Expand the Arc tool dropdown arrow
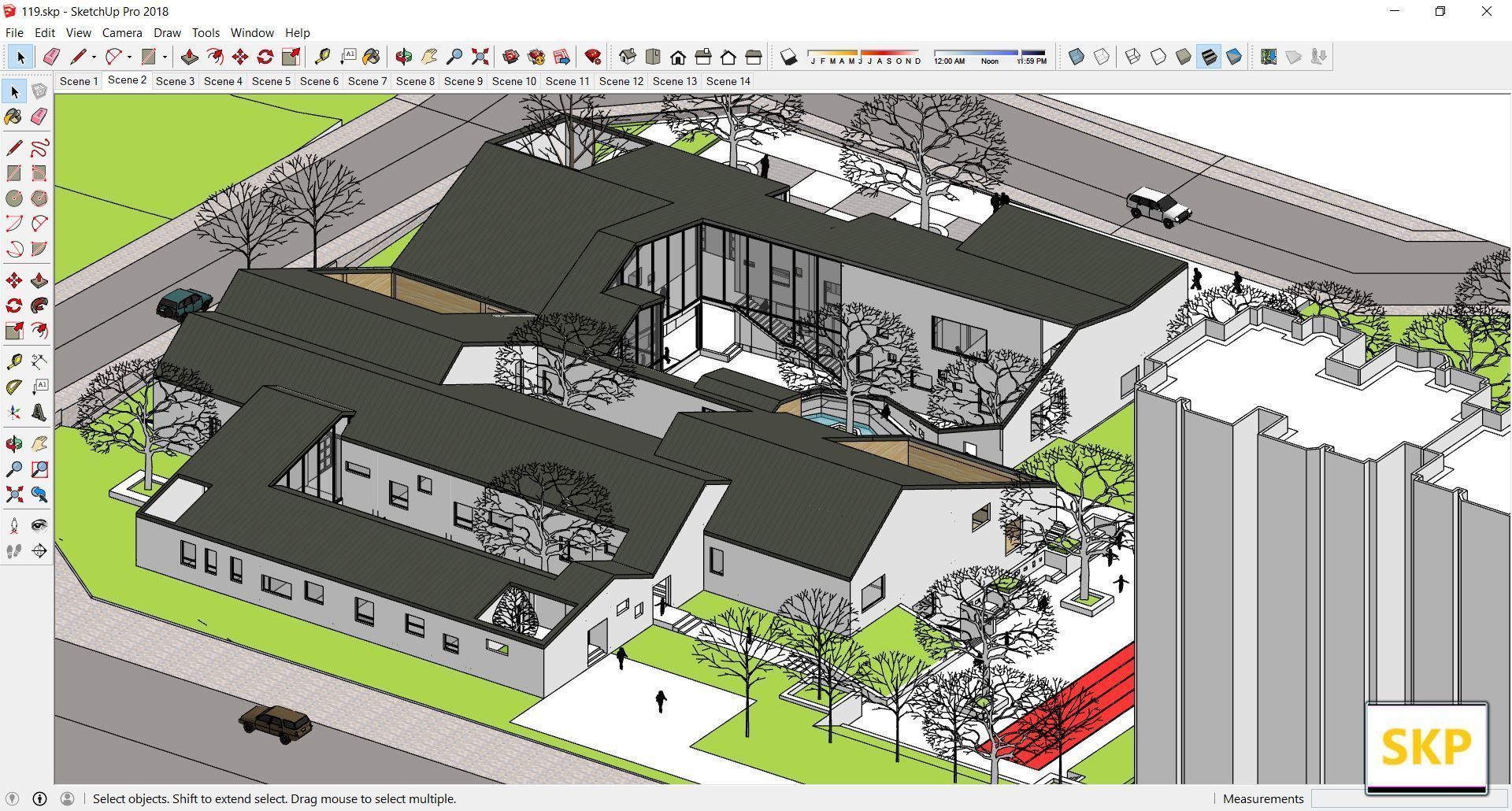 (x=129, y=57)
